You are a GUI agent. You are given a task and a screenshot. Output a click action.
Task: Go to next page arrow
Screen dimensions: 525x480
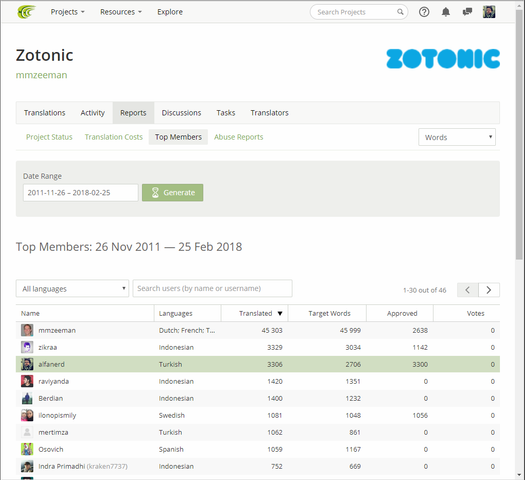point(489,290)
